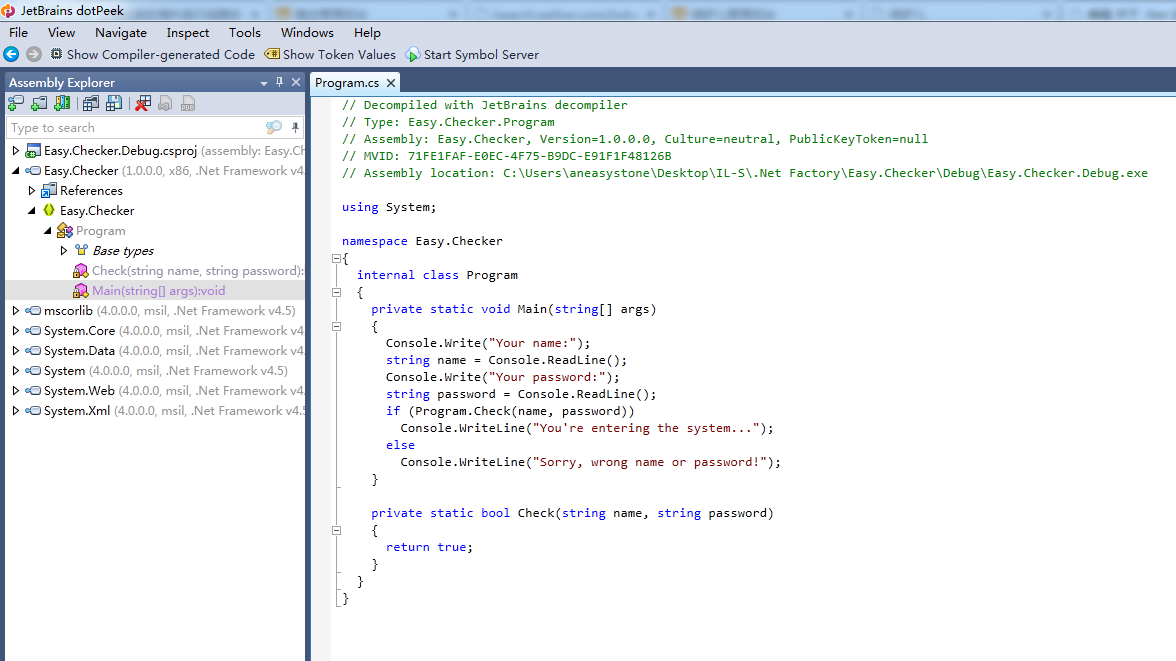Open the View menu

point(62,32)
